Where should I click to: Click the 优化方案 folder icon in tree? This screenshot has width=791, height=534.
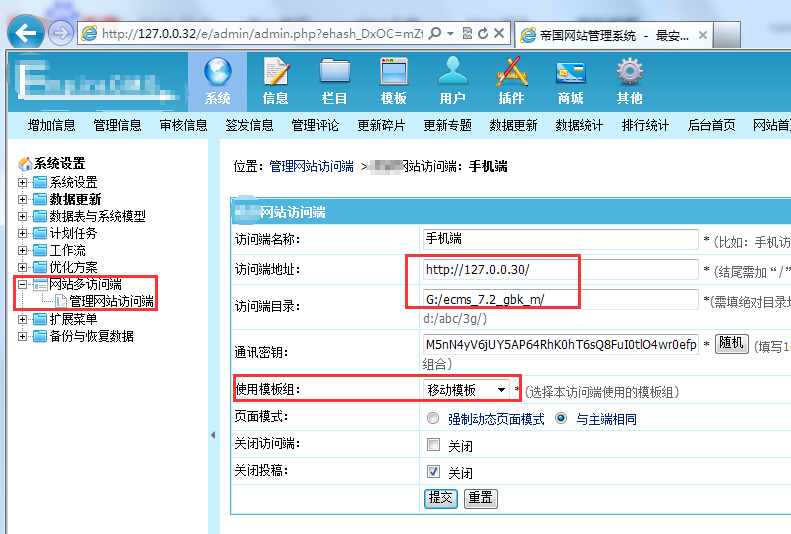pyautogui.click(x=40, y=267)
